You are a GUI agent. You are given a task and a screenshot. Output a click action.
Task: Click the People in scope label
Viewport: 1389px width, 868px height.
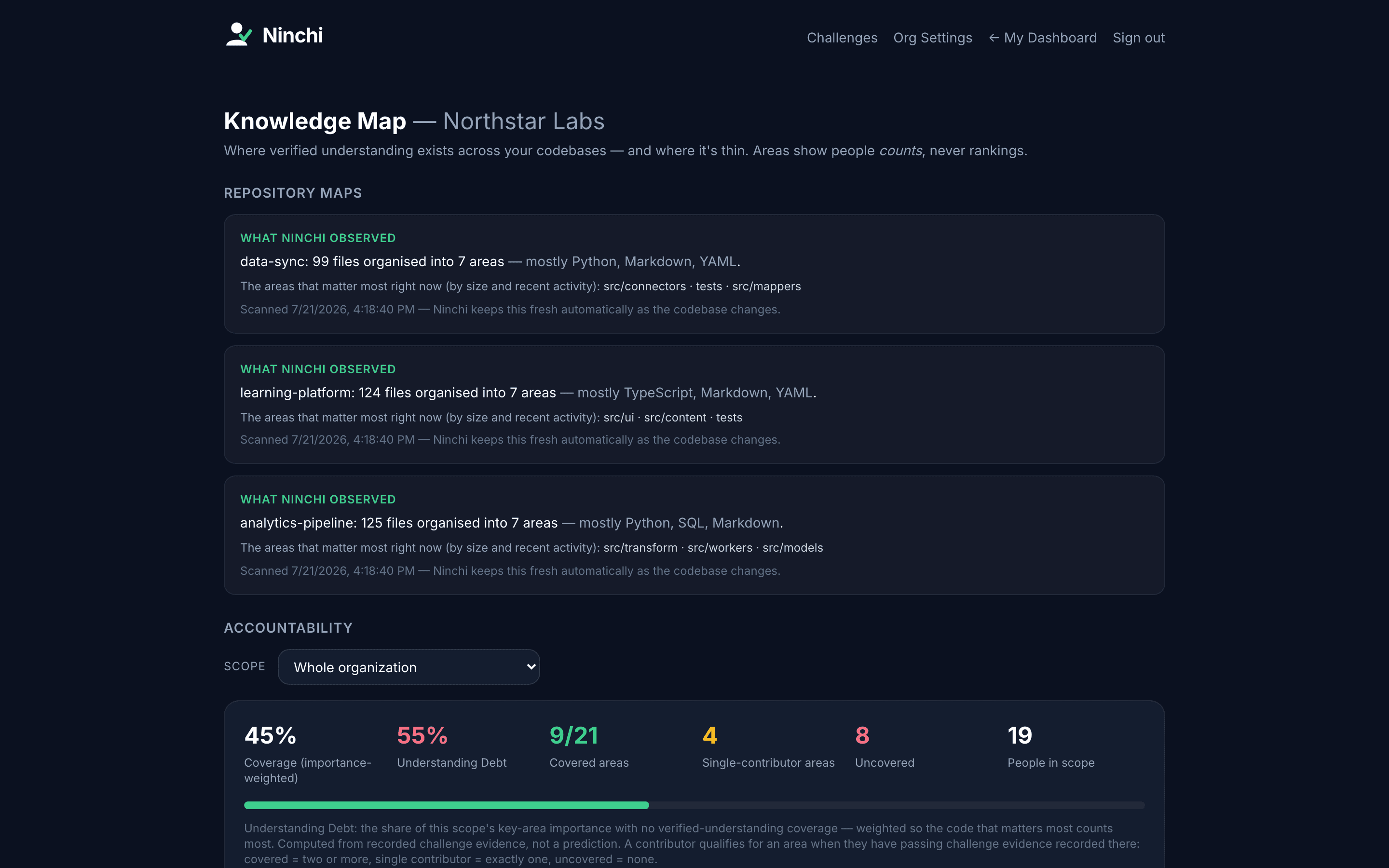pos(1051,762)
